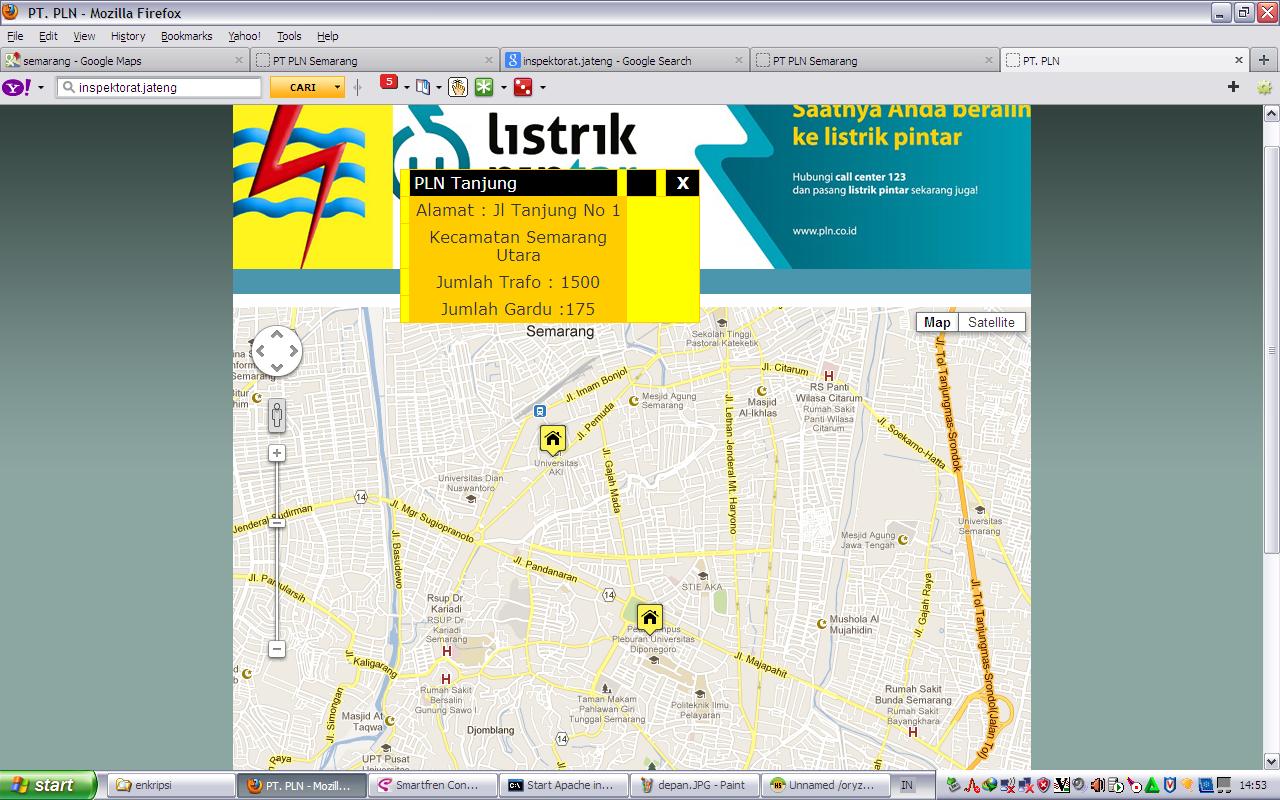Viewport: 1280px width, 800px height.
Task: Click the Yahoo! logo in the toolbar
Action: [17, 87]
